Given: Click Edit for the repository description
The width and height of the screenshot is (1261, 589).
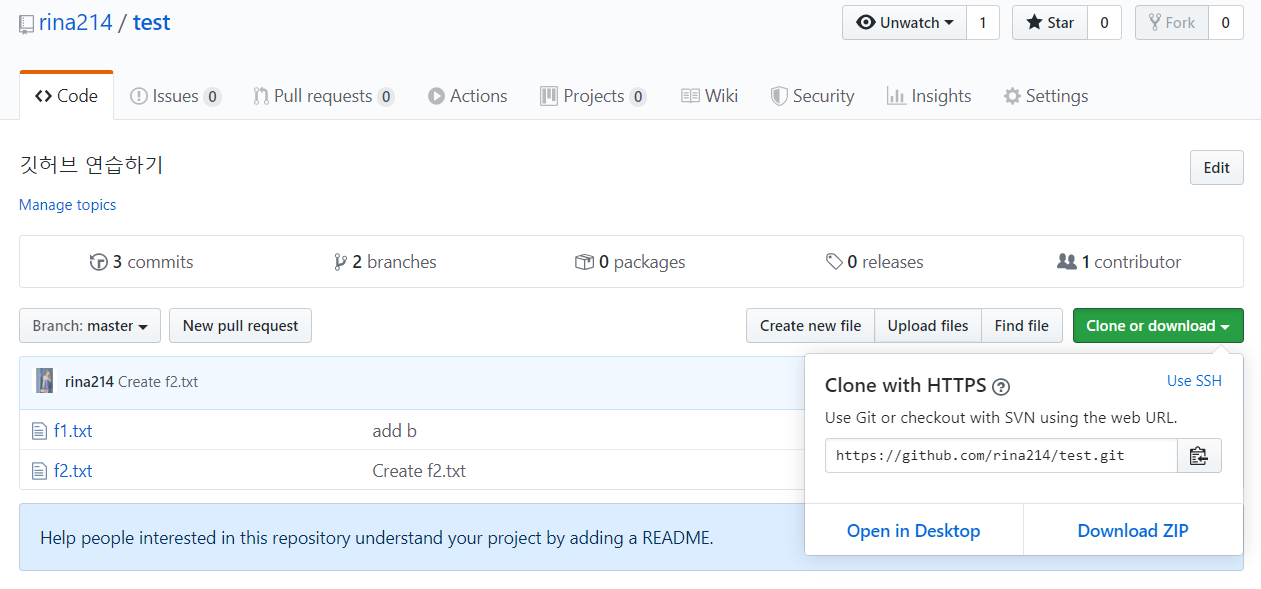Looking at the screenshot, I should click(x=1217, y=168).
